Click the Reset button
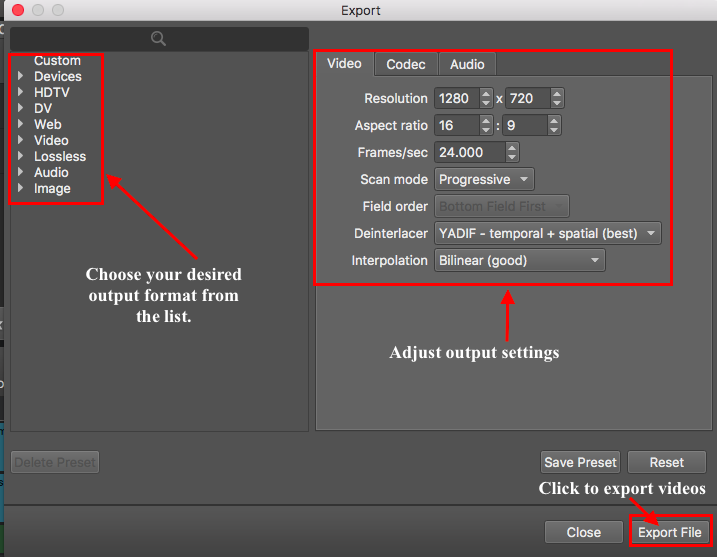The image size is (717, 557). point(667,462)
